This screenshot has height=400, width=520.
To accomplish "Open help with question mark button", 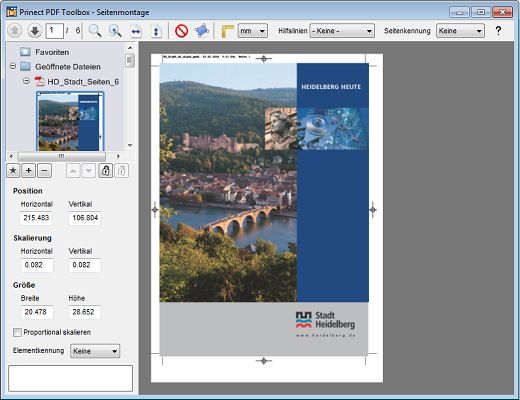I will pos(498,31).
